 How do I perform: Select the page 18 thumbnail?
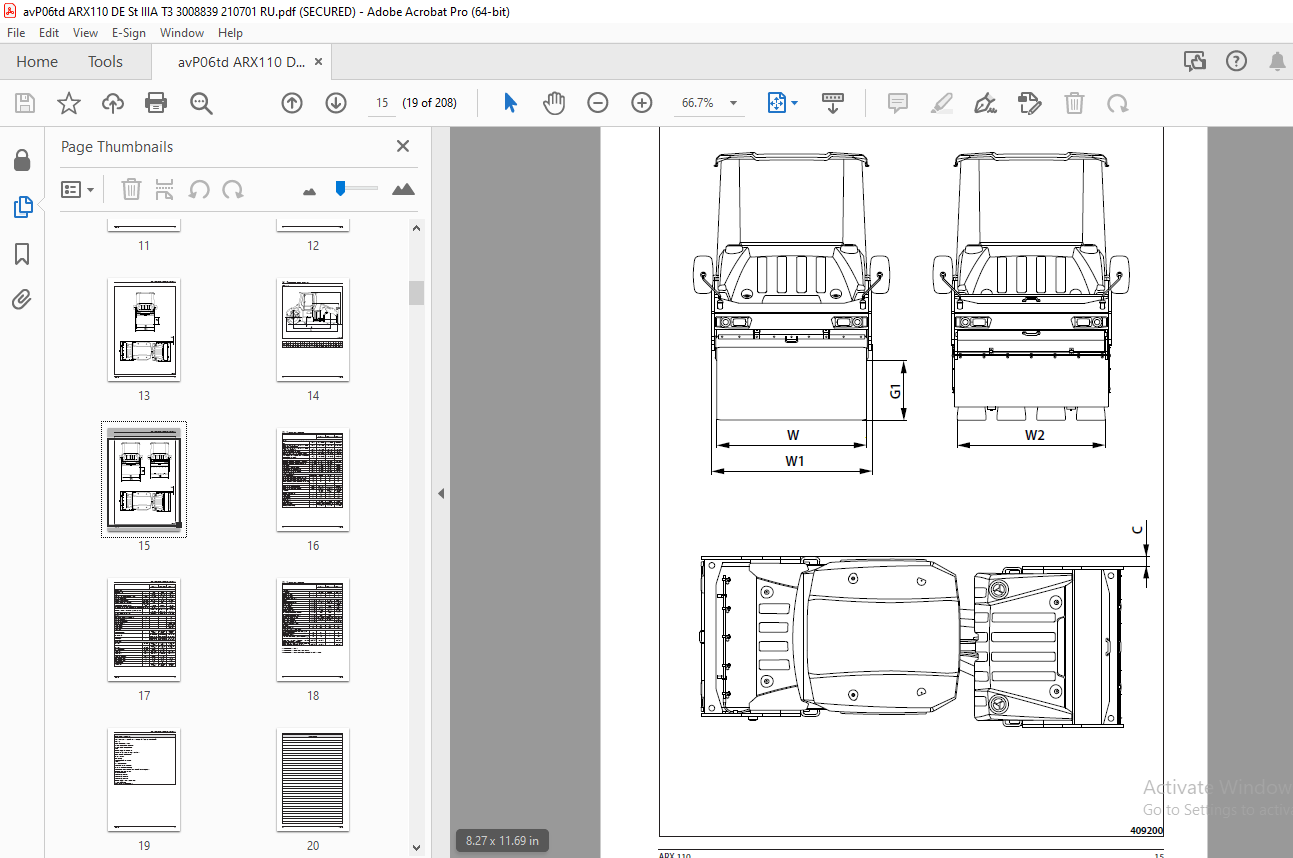click(x=313, y=630)
